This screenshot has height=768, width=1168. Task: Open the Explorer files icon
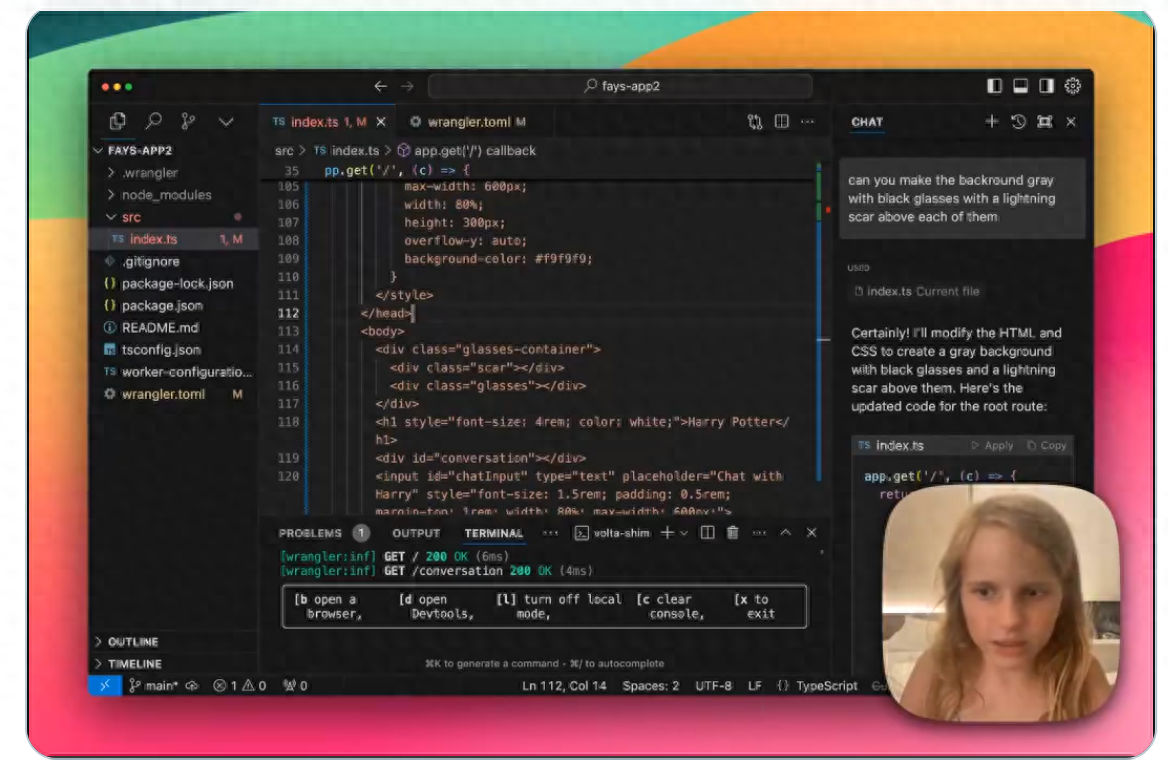click(118, 121)
